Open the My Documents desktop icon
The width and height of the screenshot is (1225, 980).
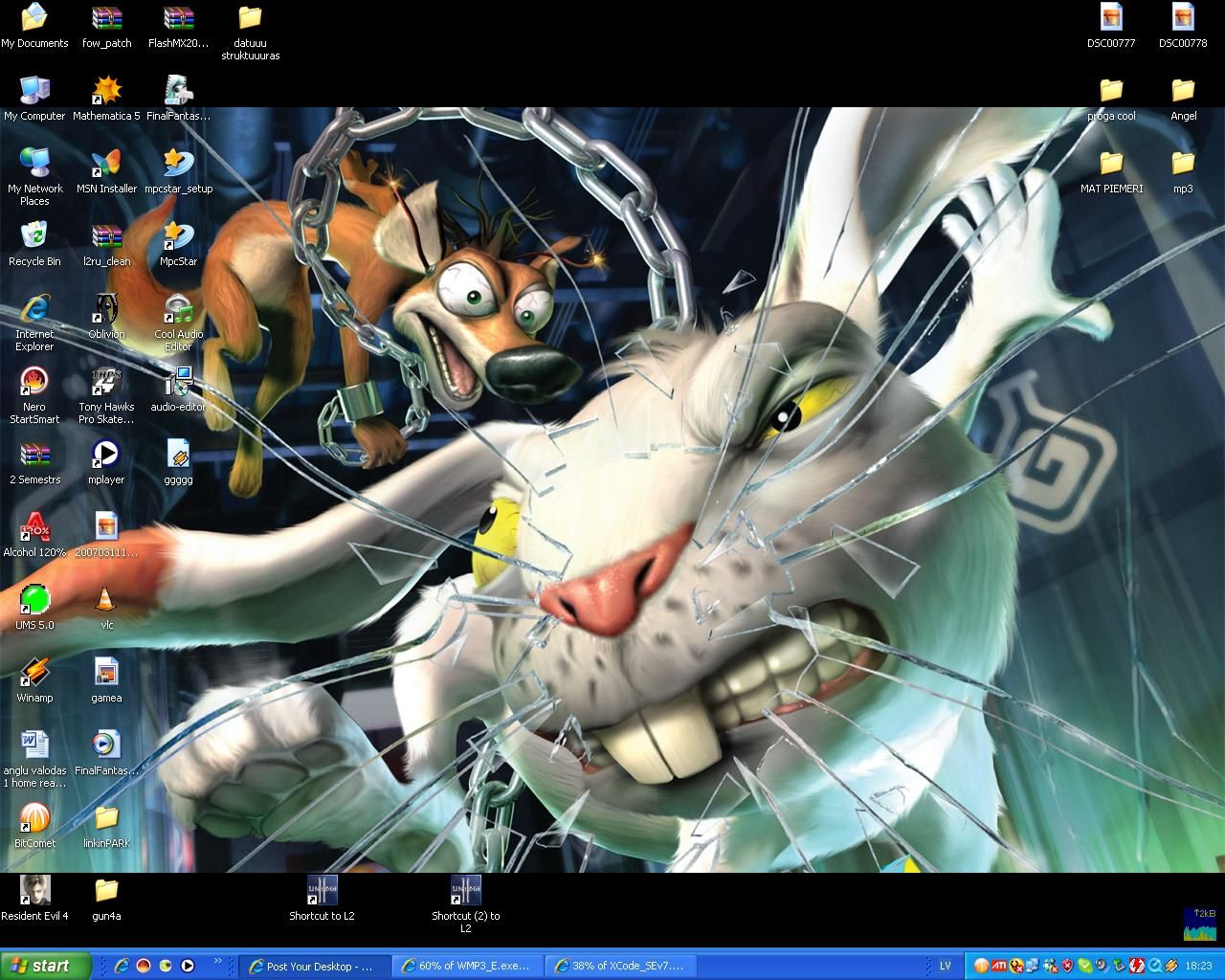(34, 26)
